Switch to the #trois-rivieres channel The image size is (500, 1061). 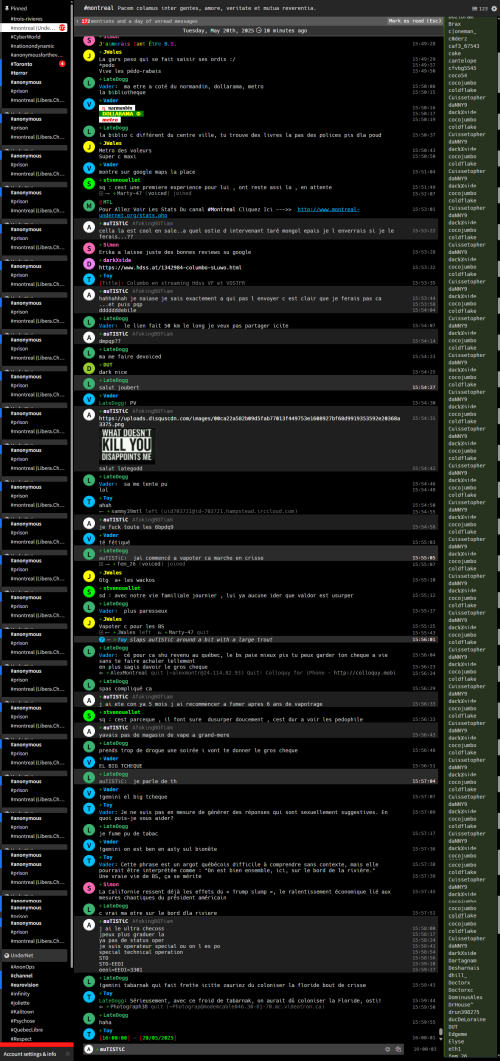click(x=25, y=18)
